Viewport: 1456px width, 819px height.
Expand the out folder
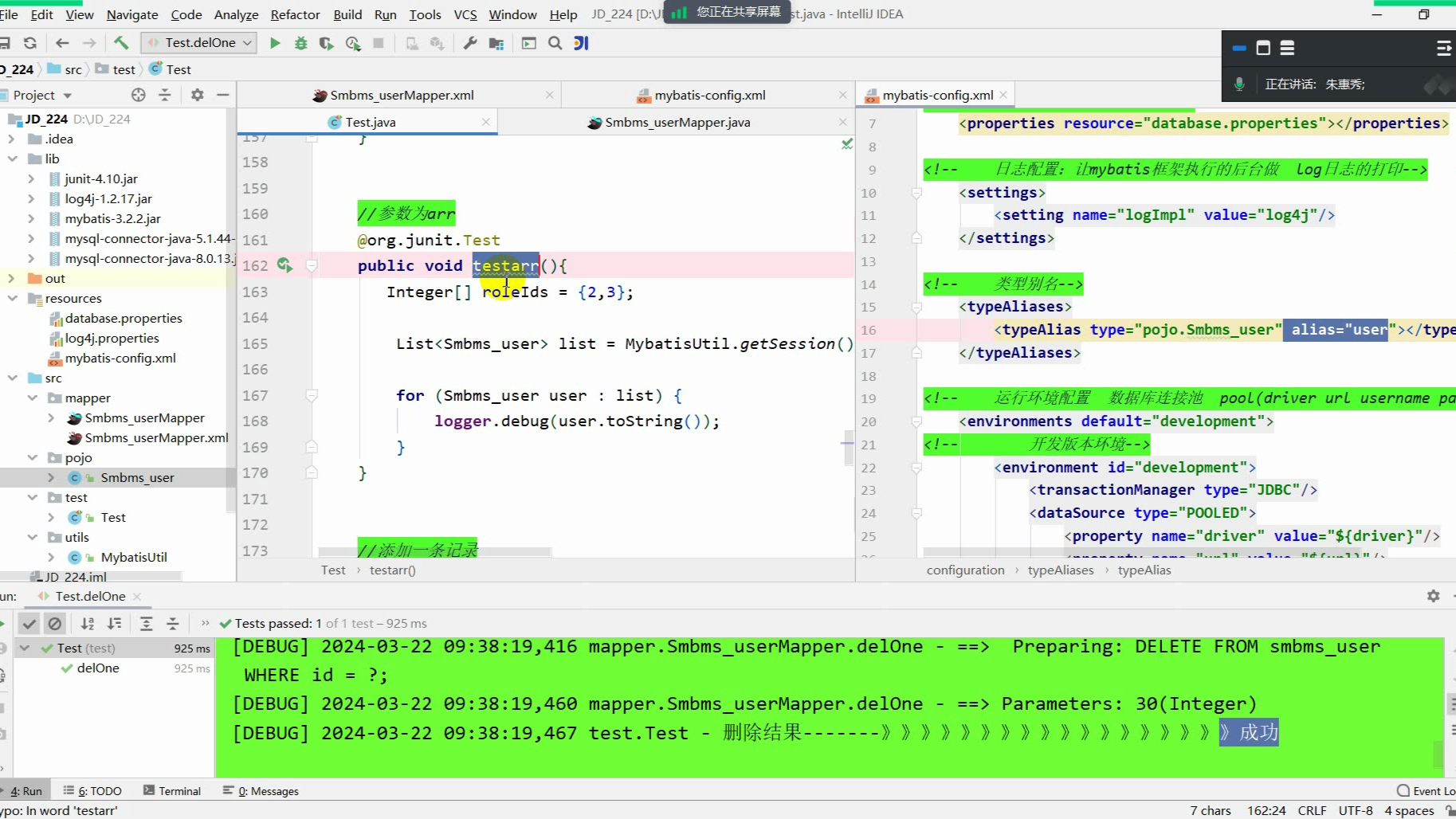tap(11, 278)
